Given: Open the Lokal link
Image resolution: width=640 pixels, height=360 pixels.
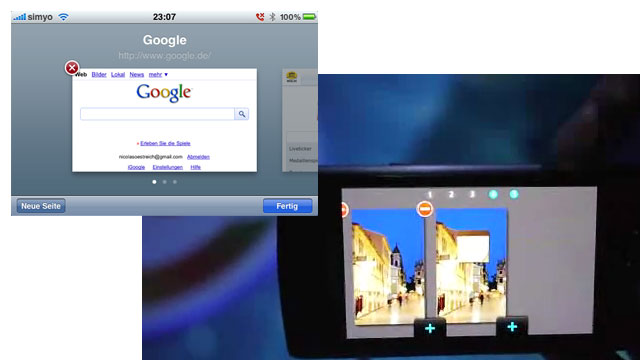Looking at the screenshot, I should pos(118,75).
